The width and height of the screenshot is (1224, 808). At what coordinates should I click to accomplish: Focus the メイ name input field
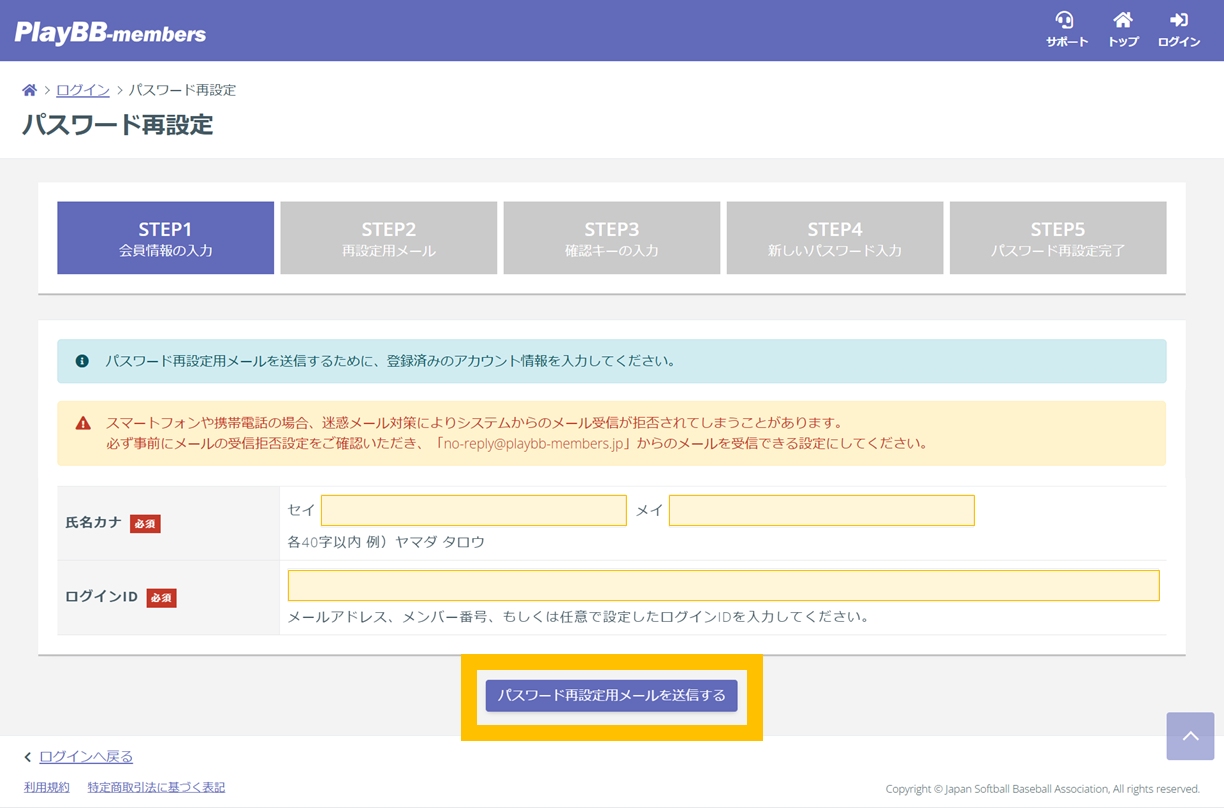(x=821, y=510)
